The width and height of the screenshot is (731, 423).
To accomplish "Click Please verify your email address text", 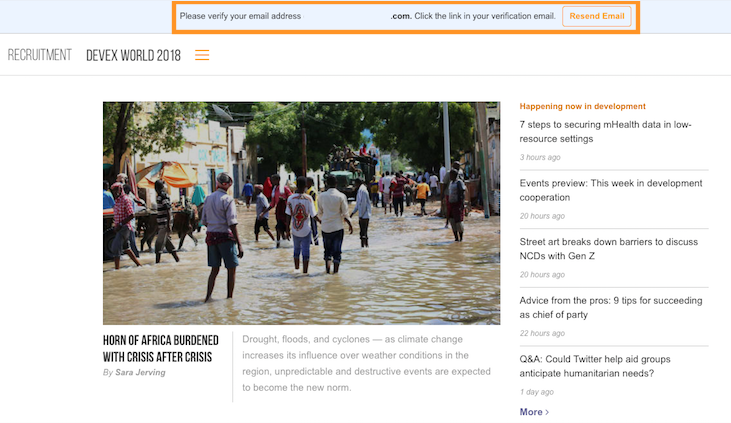I will (240, 16).
